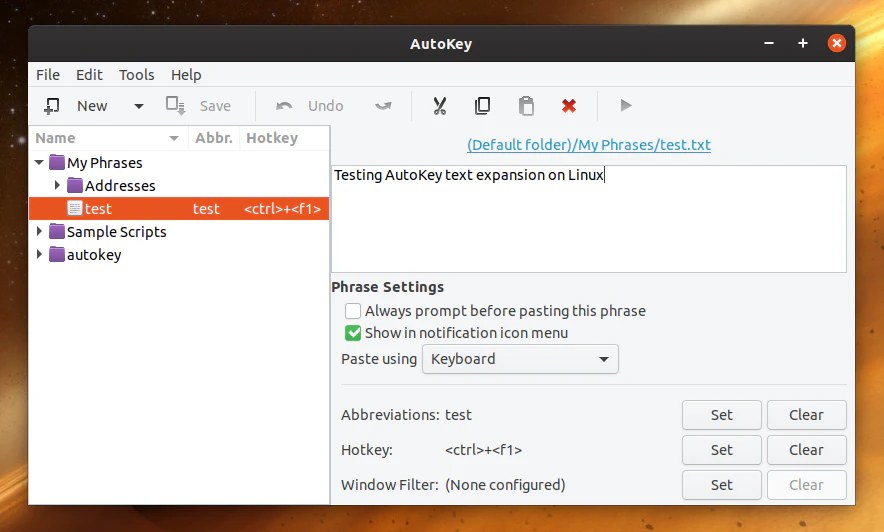Image resolution: width=884 pixels, height=532 pixels.
Task: Expand the Sample Scripts folder
Action: [39, 231]
